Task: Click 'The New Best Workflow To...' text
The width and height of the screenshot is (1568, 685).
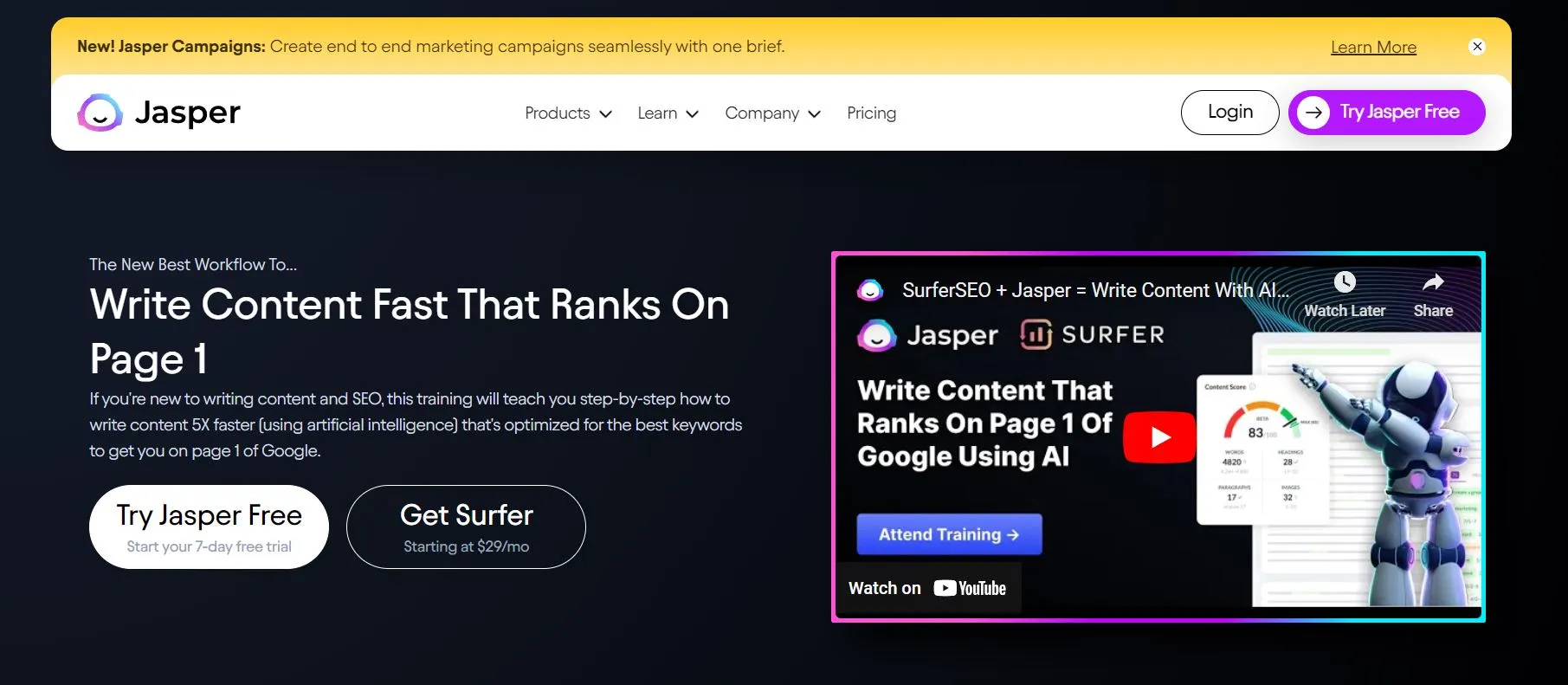Action: click(193, 265)
